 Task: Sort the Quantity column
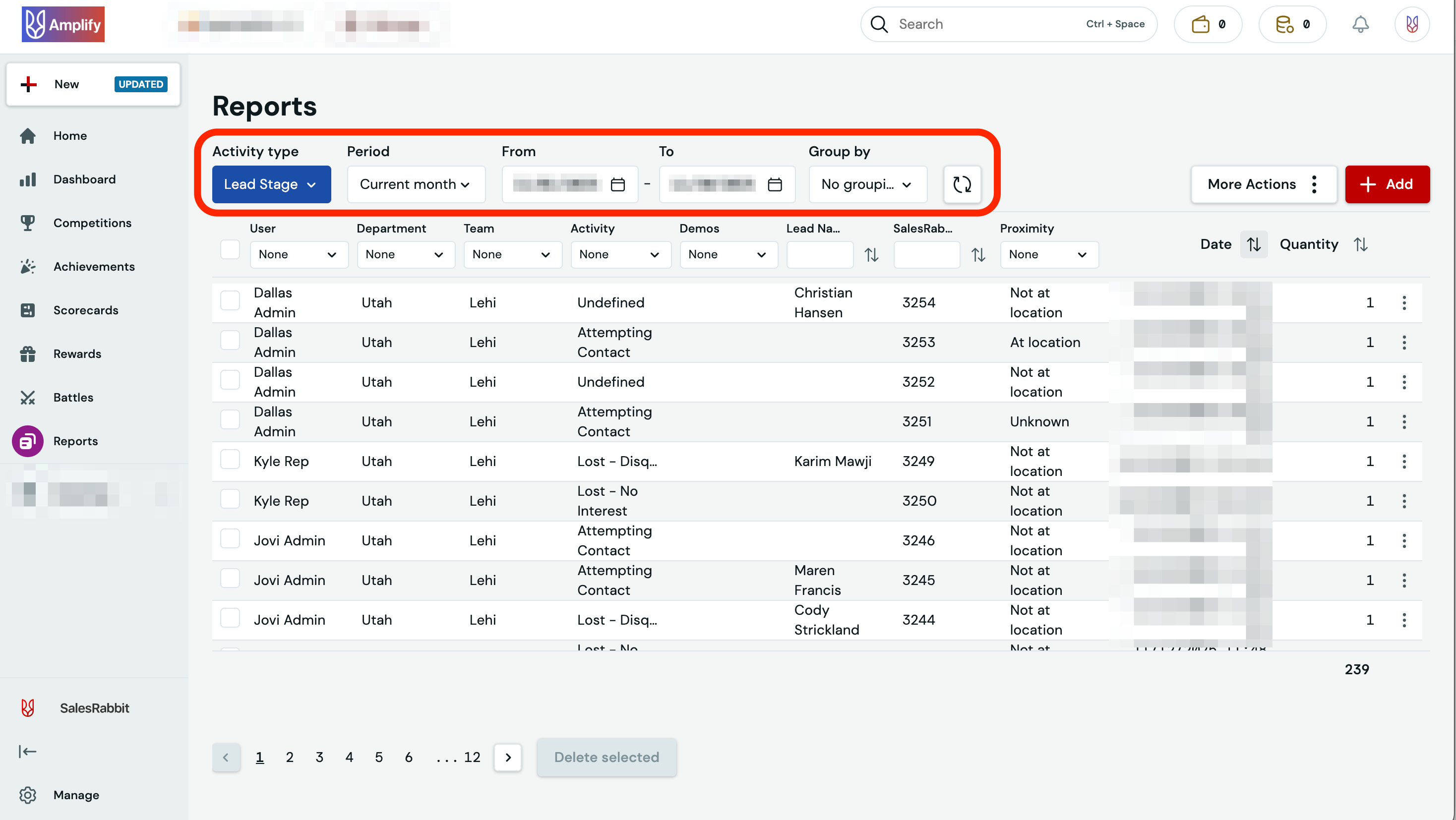[1360, 244]
